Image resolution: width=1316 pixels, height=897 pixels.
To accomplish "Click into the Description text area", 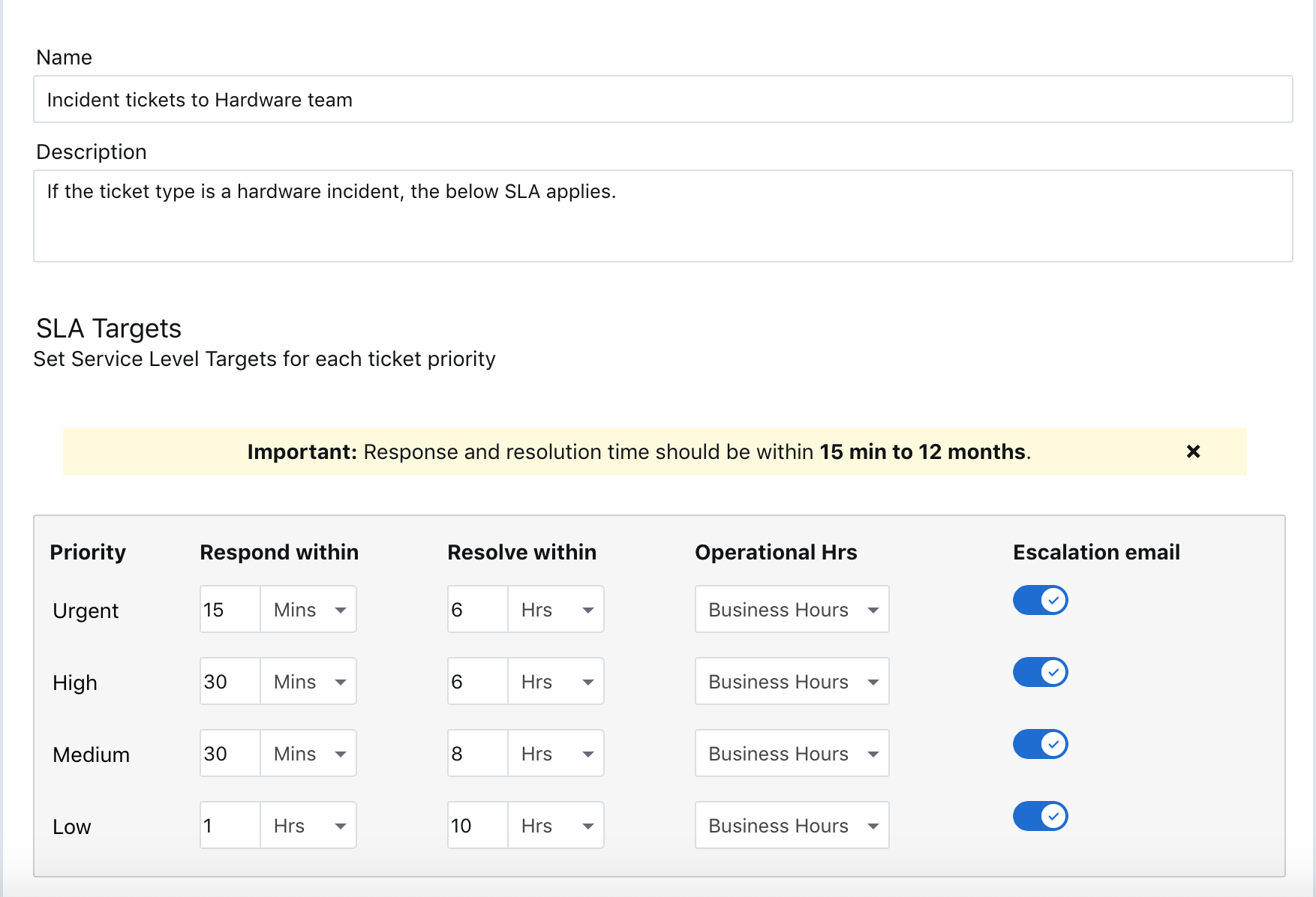I will tap(663, 216).
